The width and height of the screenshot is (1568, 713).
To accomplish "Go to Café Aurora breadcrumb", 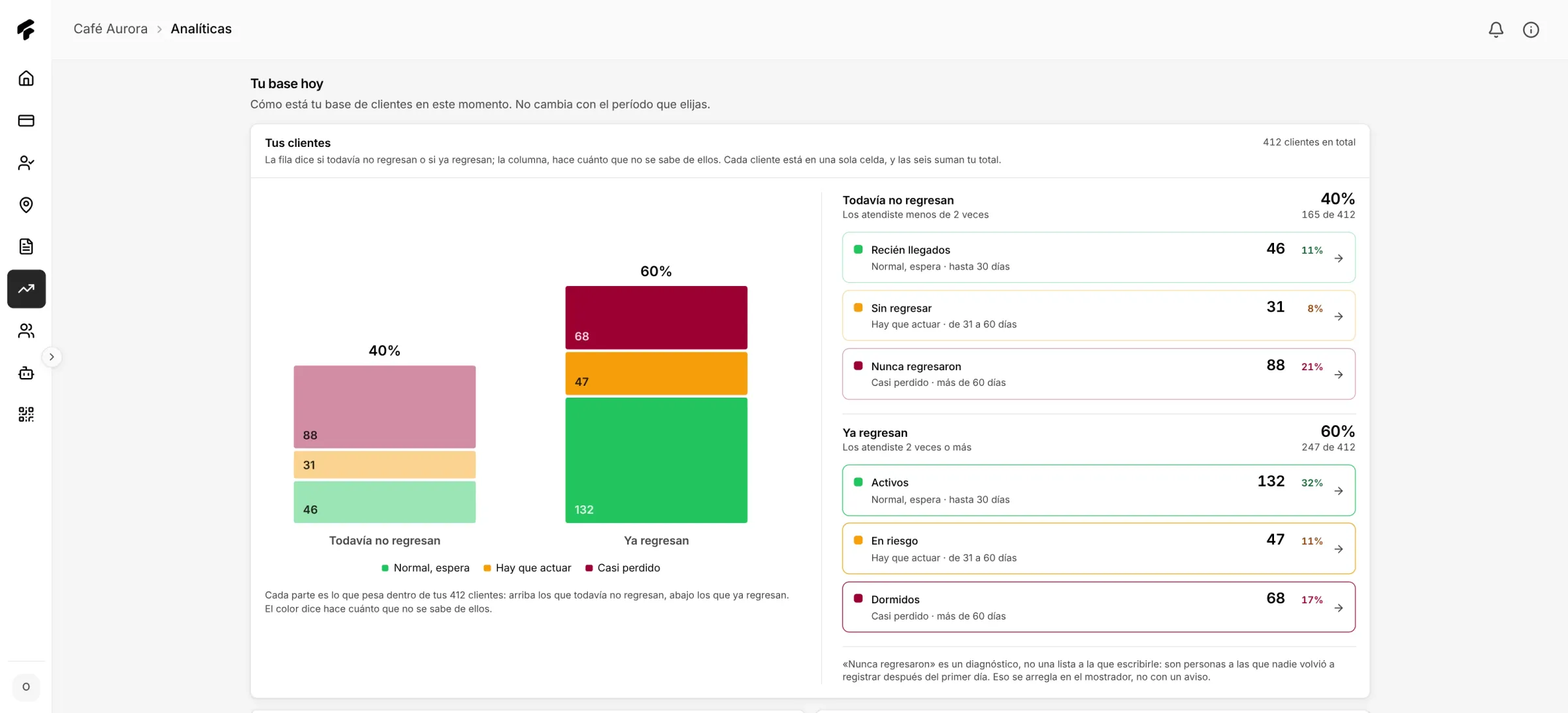I will [110, 29].
